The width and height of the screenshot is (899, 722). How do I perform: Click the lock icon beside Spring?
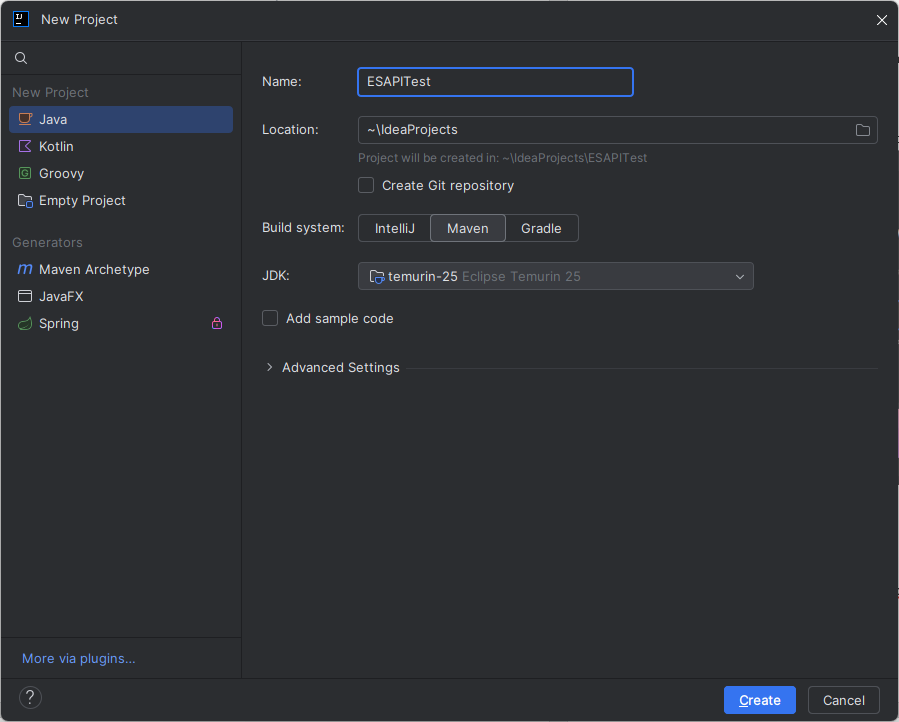[217, 324]
